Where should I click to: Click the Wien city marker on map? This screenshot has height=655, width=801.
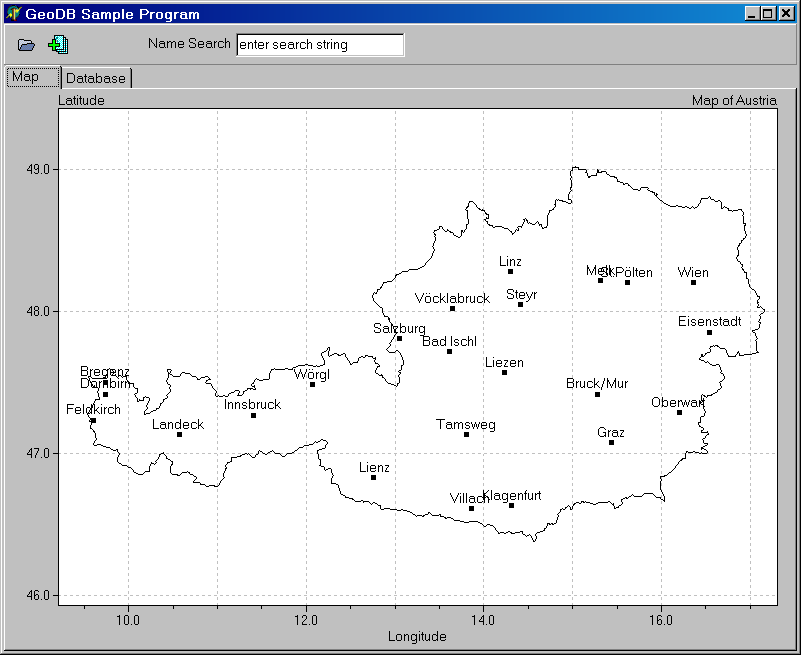tap(693, 282)
